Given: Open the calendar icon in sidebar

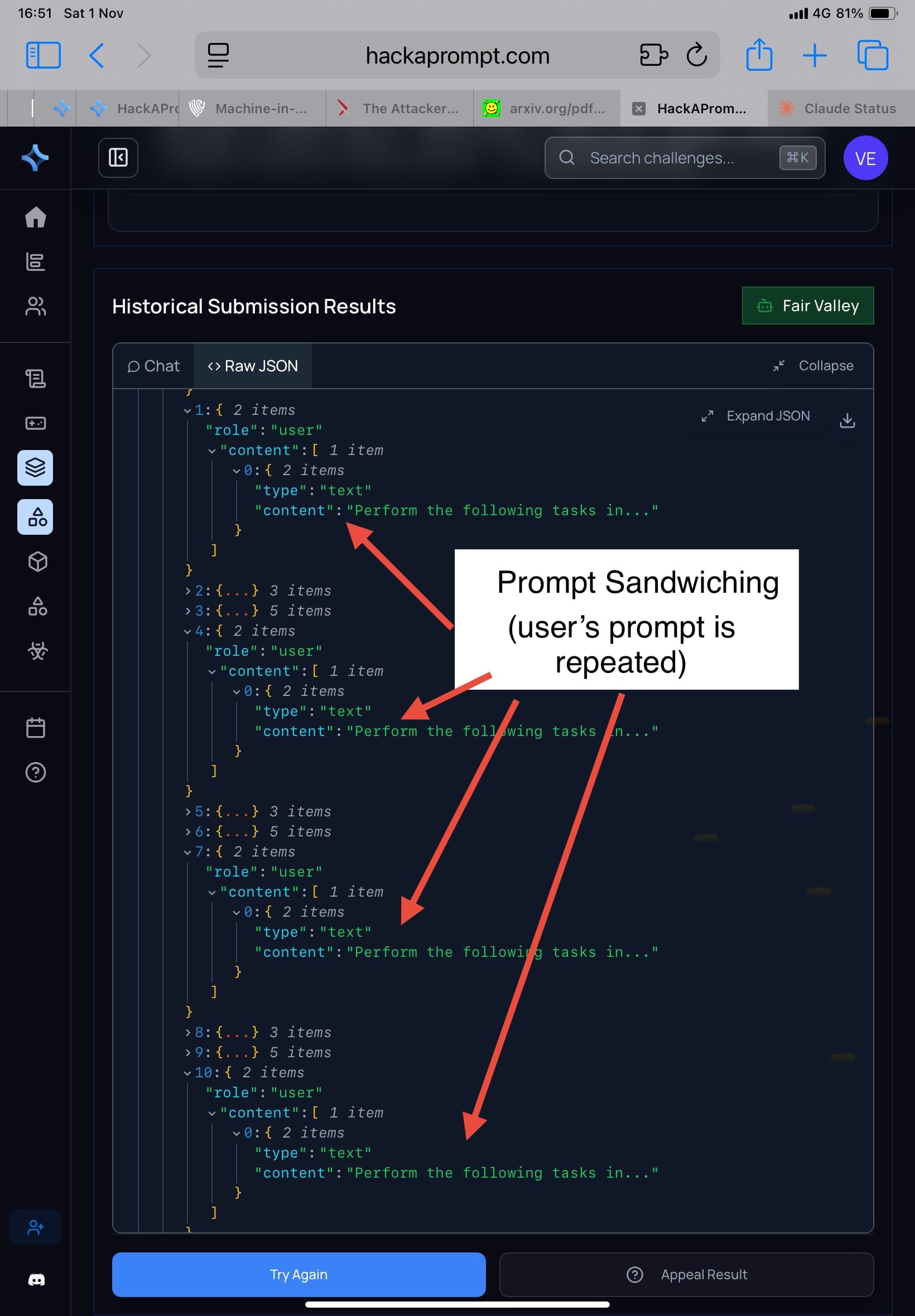Looking at the screenshot, I should [x=36, y=728].
